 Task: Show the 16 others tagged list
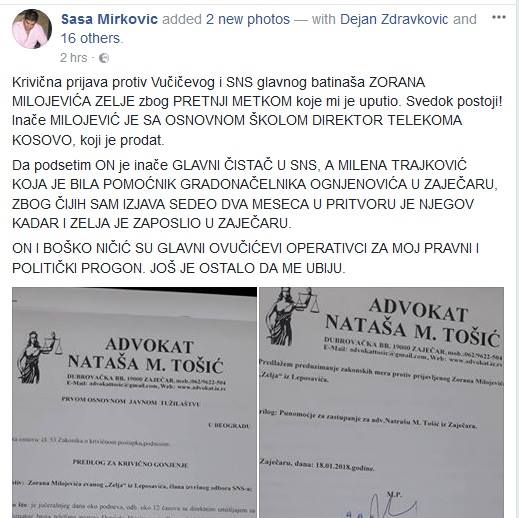coord(90,38)
